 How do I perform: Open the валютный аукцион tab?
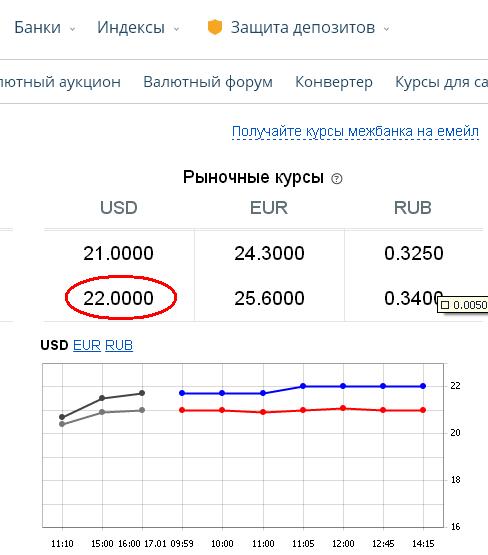(x=60, y=82)
